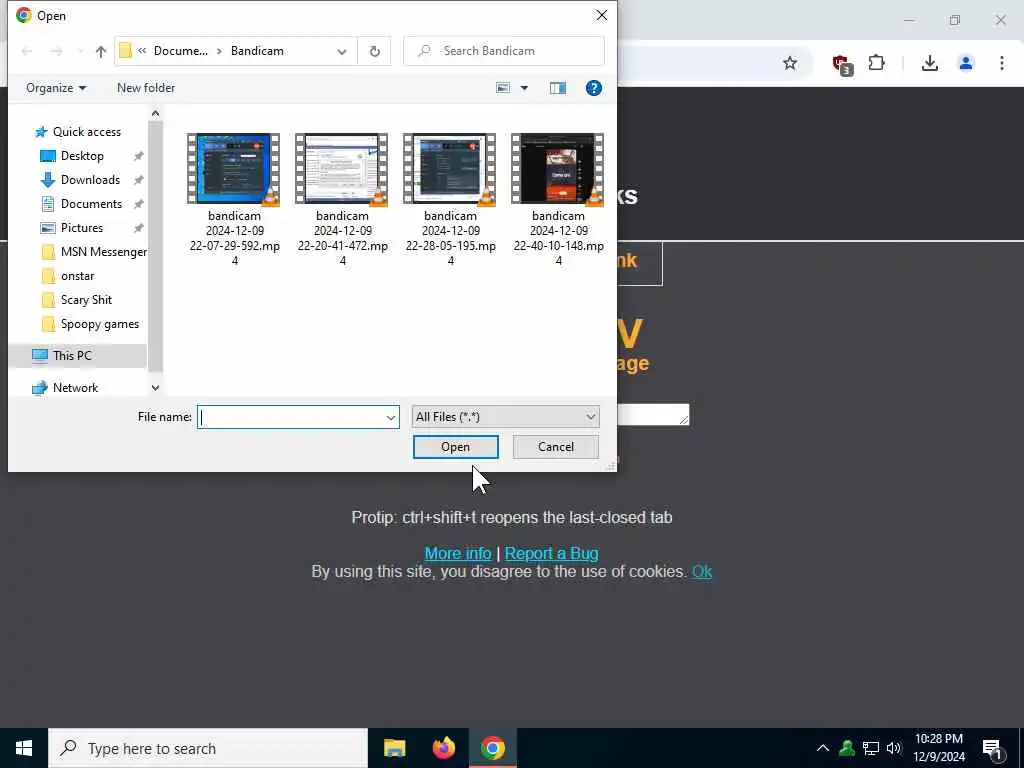This screenshot has width=1024, height=768.
Task: Open clock showing 10:28 PM
Action: (x=939, y=748)
